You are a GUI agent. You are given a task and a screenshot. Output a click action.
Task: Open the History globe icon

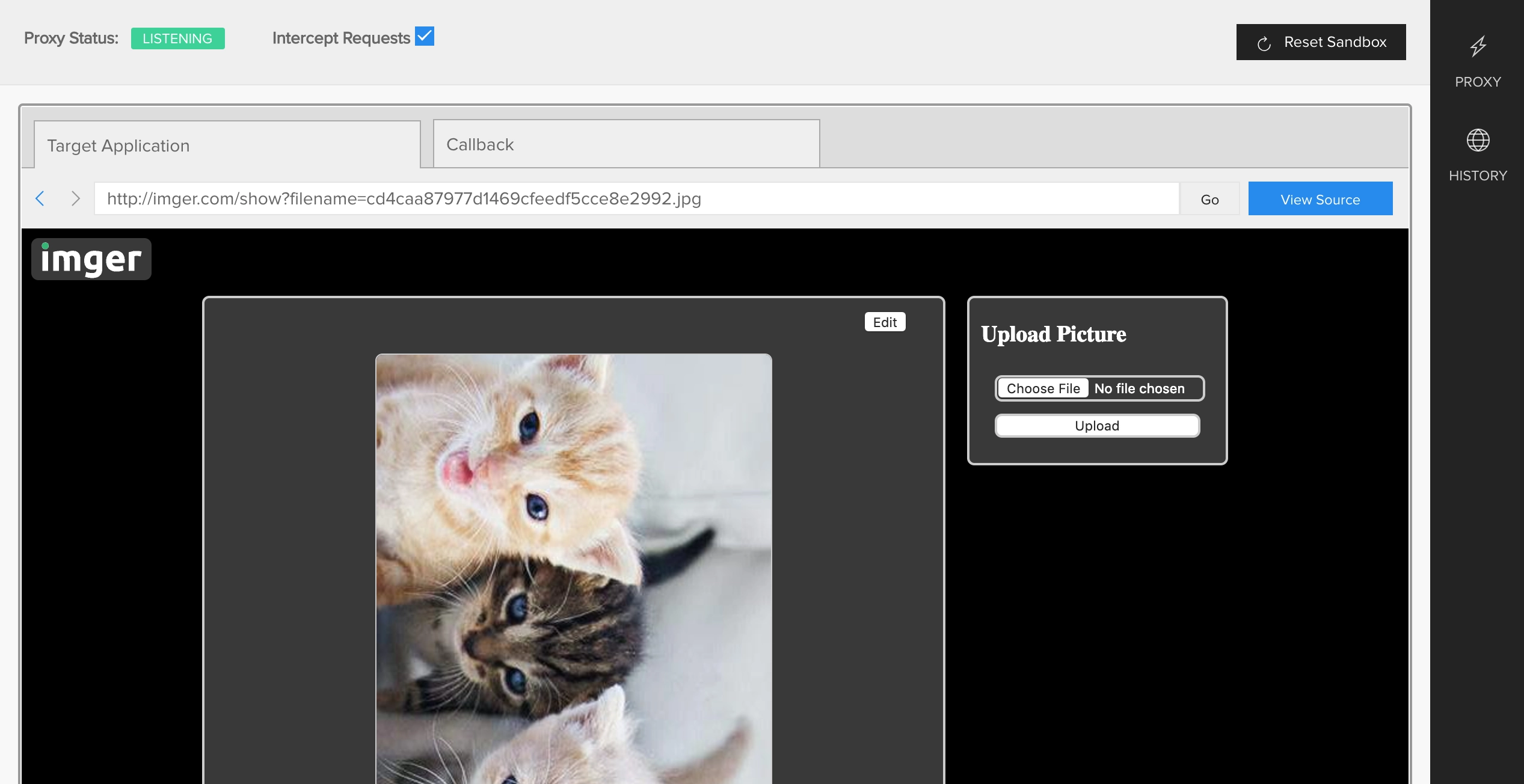pyautogui.click(x=1478, y=141)
